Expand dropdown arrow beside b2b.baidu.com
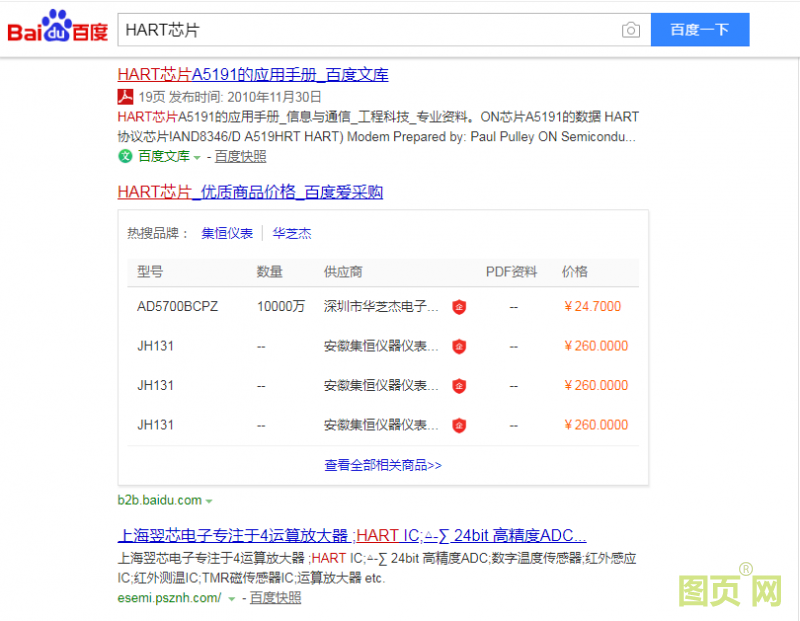This screenshot has width=800, height=621. click(x=209, y=501)
